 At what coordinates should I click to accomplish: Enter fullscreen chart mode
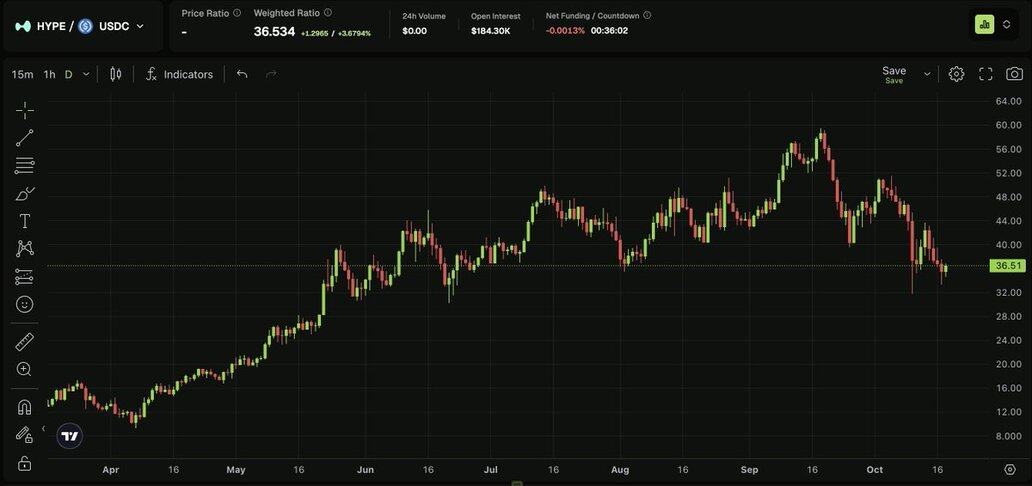click(985, 74)
